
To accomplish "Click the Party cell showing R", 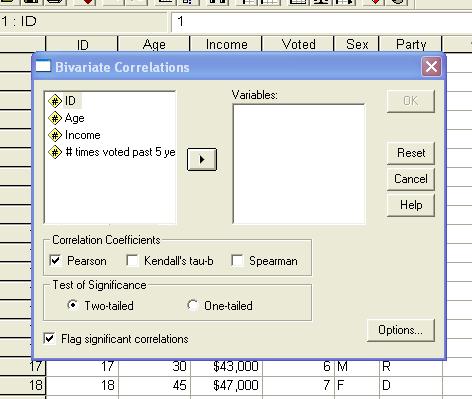I will (411, 367).
